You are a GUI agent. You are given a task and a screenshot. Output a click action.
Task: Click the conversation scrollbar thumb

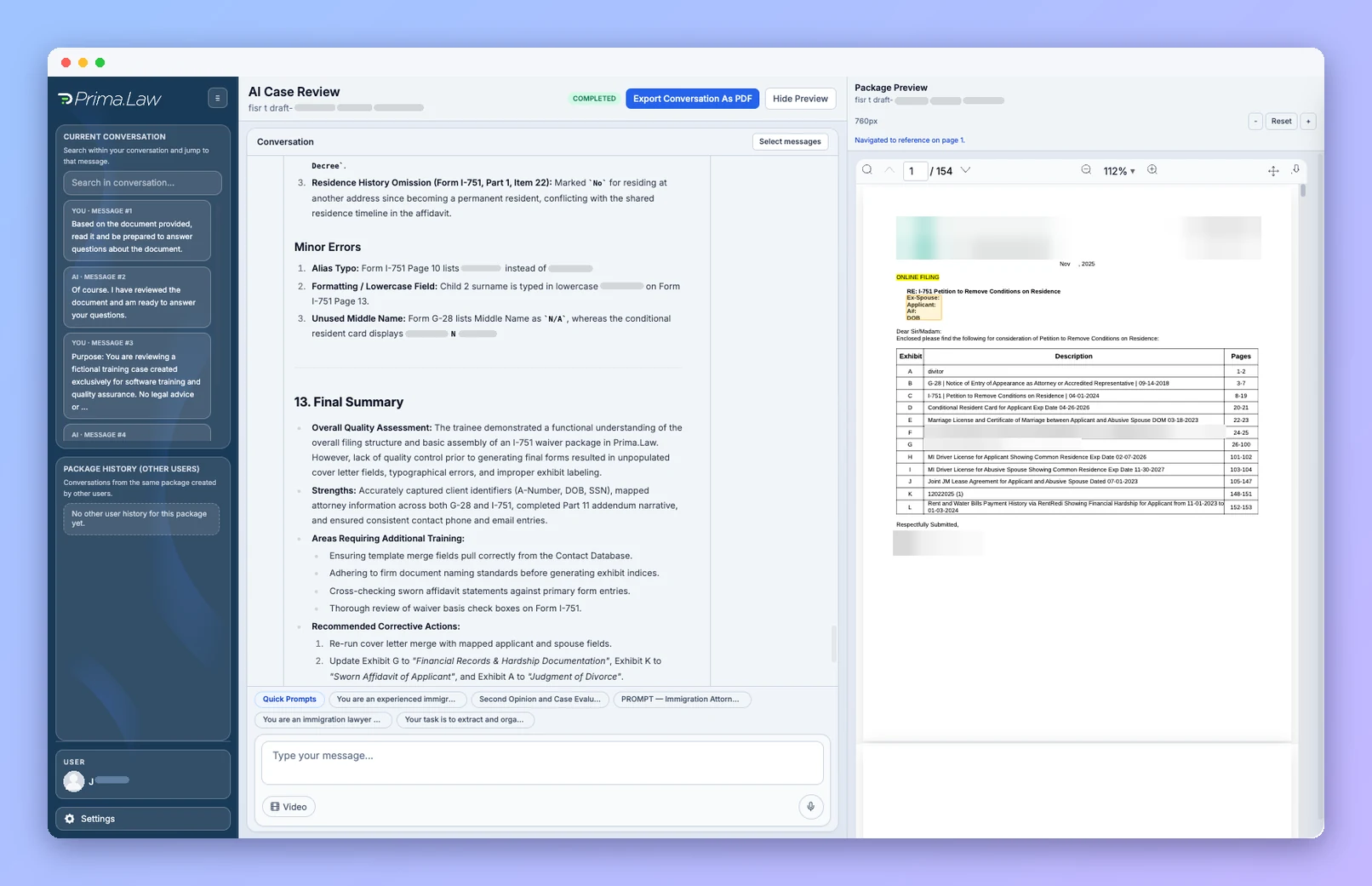[833, 643]
